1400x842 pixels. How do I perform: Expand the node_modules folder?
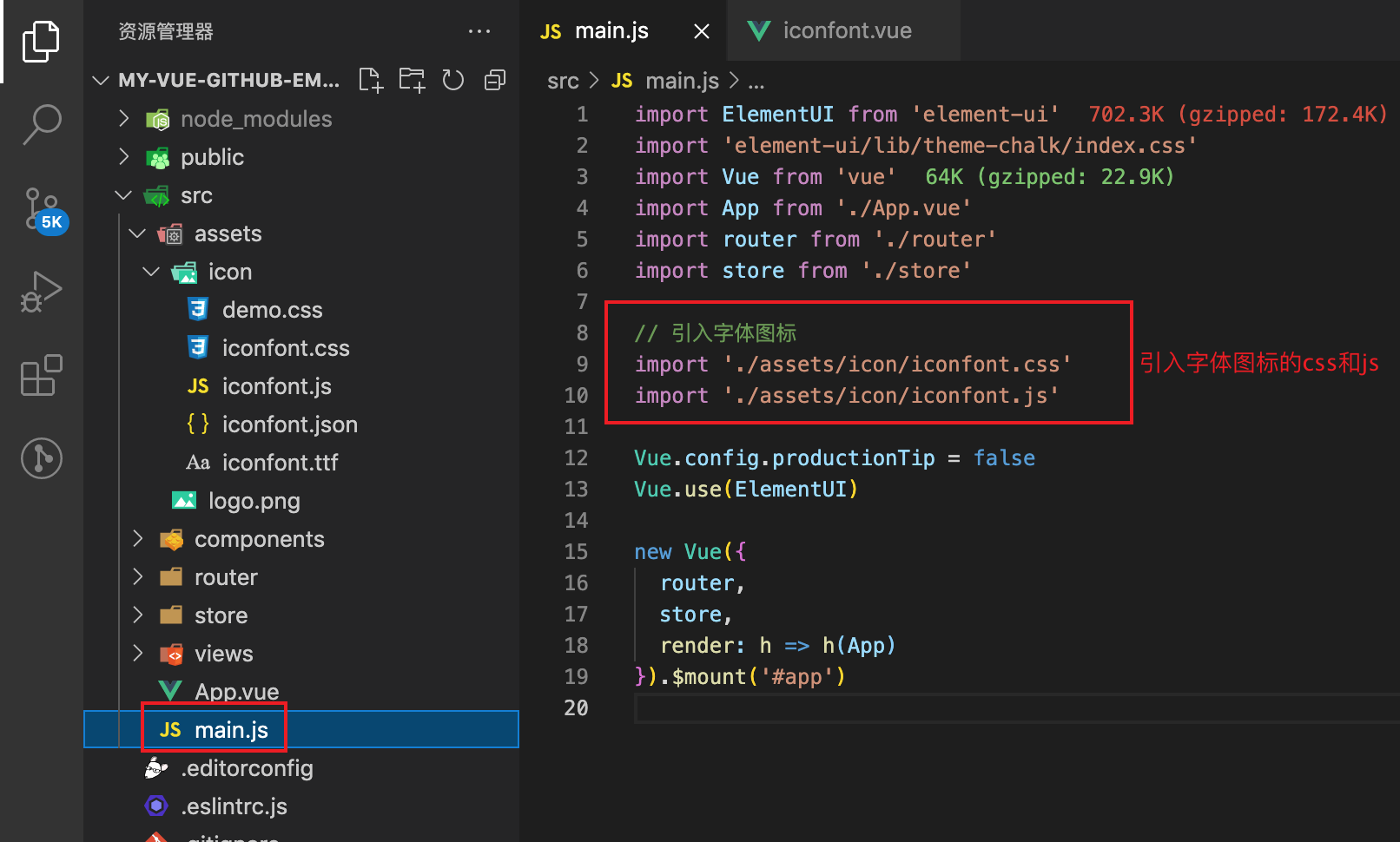(123, 118)
